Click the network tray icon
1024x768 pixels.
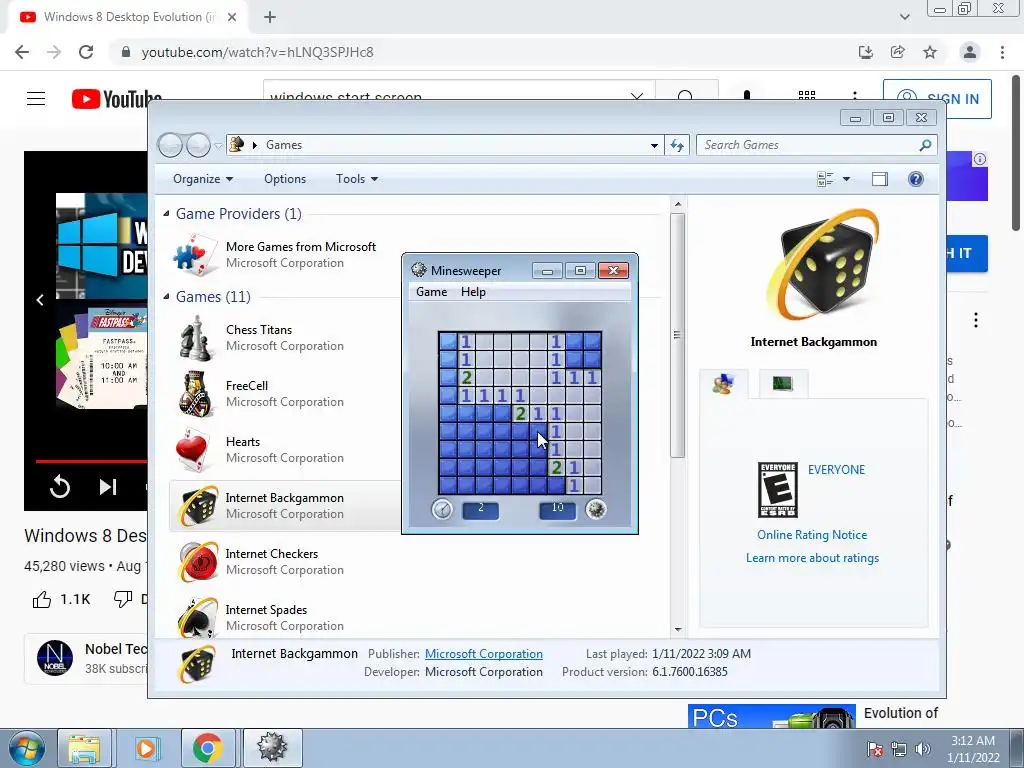tap(899, 749)
